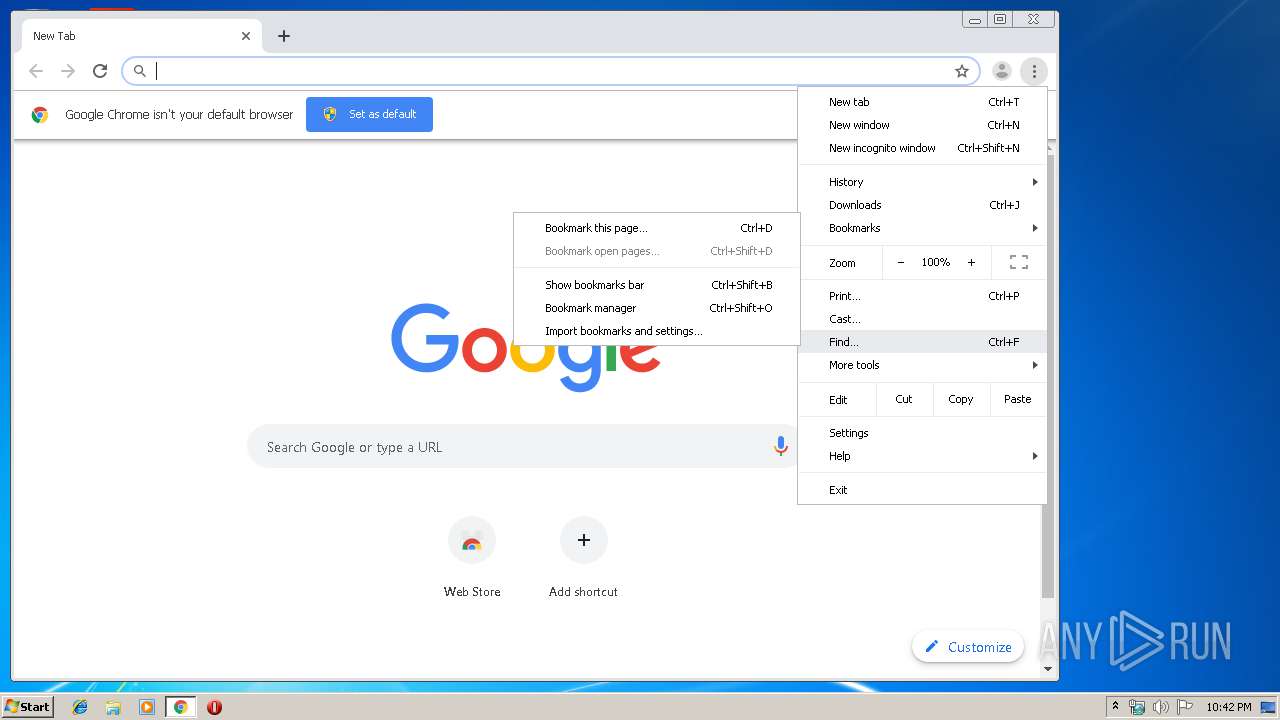Image resolution: width=1280 pixels, height=720 pixels.
Task: Expand the History submenu
Action: [x=922, y=182]
